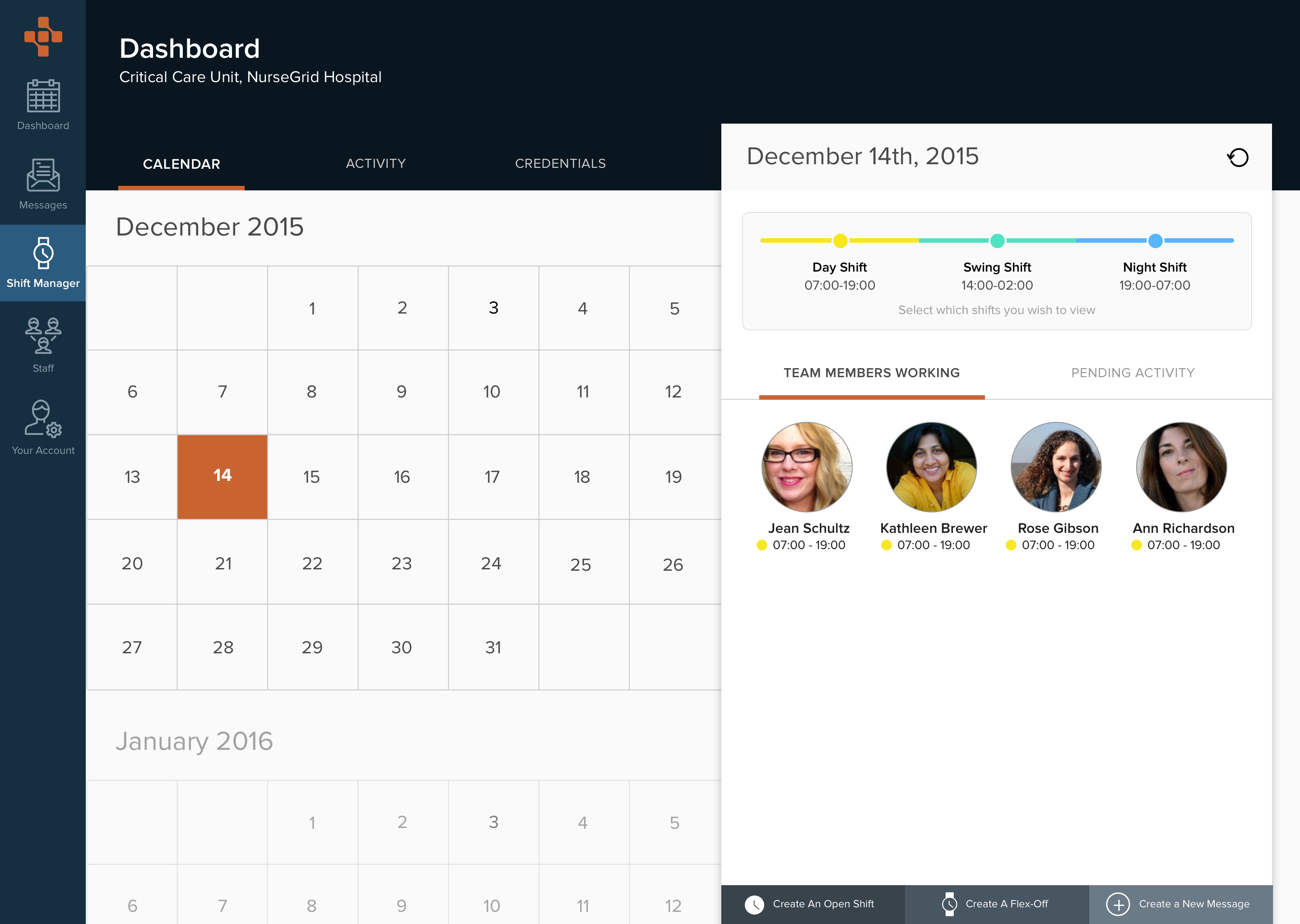
Task: Open Your Account settings icon
Action: coord(43,418)
